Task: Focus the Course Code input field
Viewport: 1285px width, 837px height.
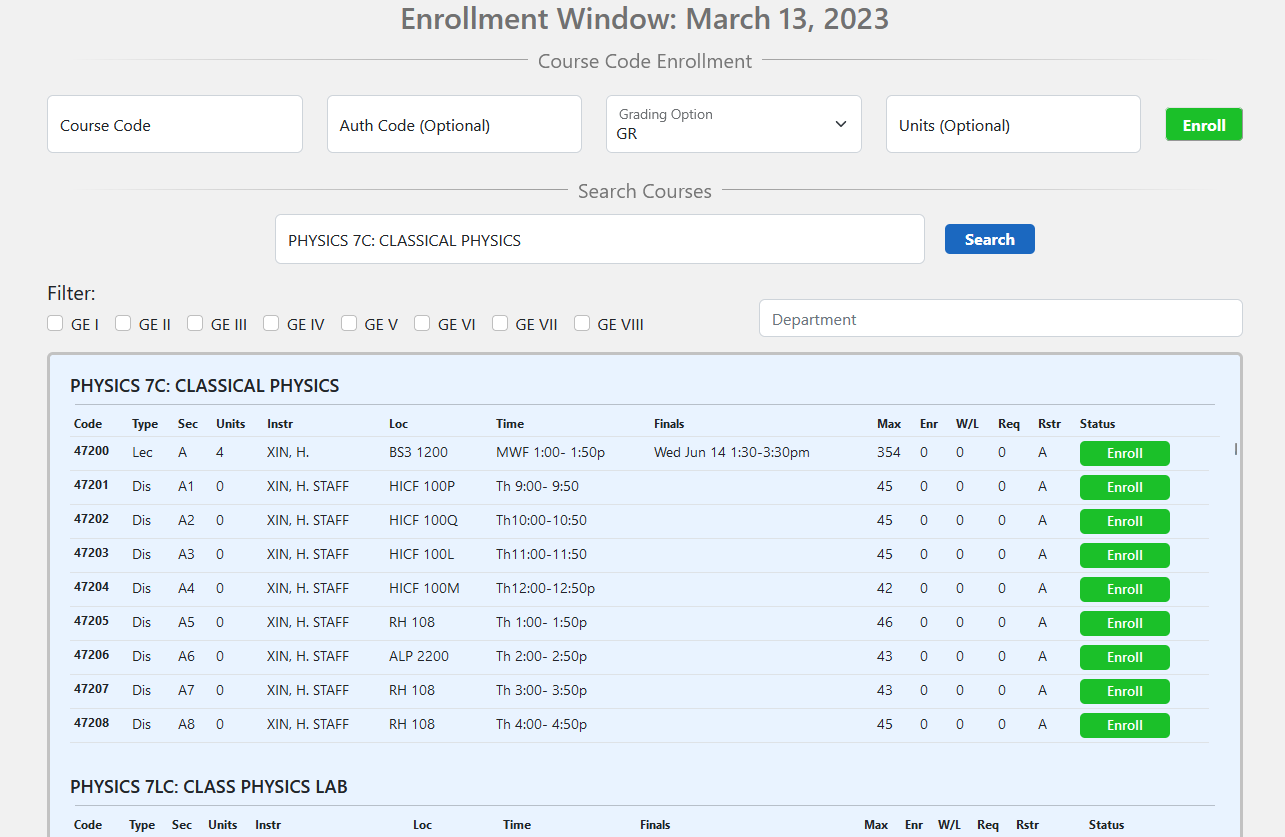Action: click(x=175, y=125)
